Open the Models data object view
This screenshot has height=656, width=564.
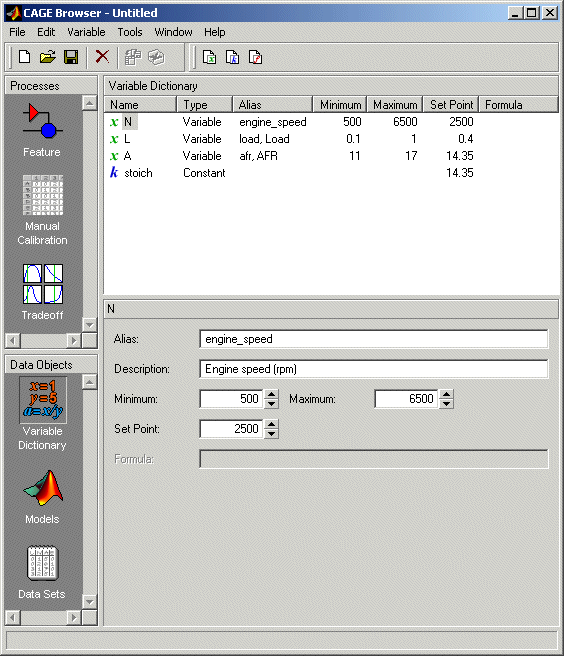click(x=42, y=497)
